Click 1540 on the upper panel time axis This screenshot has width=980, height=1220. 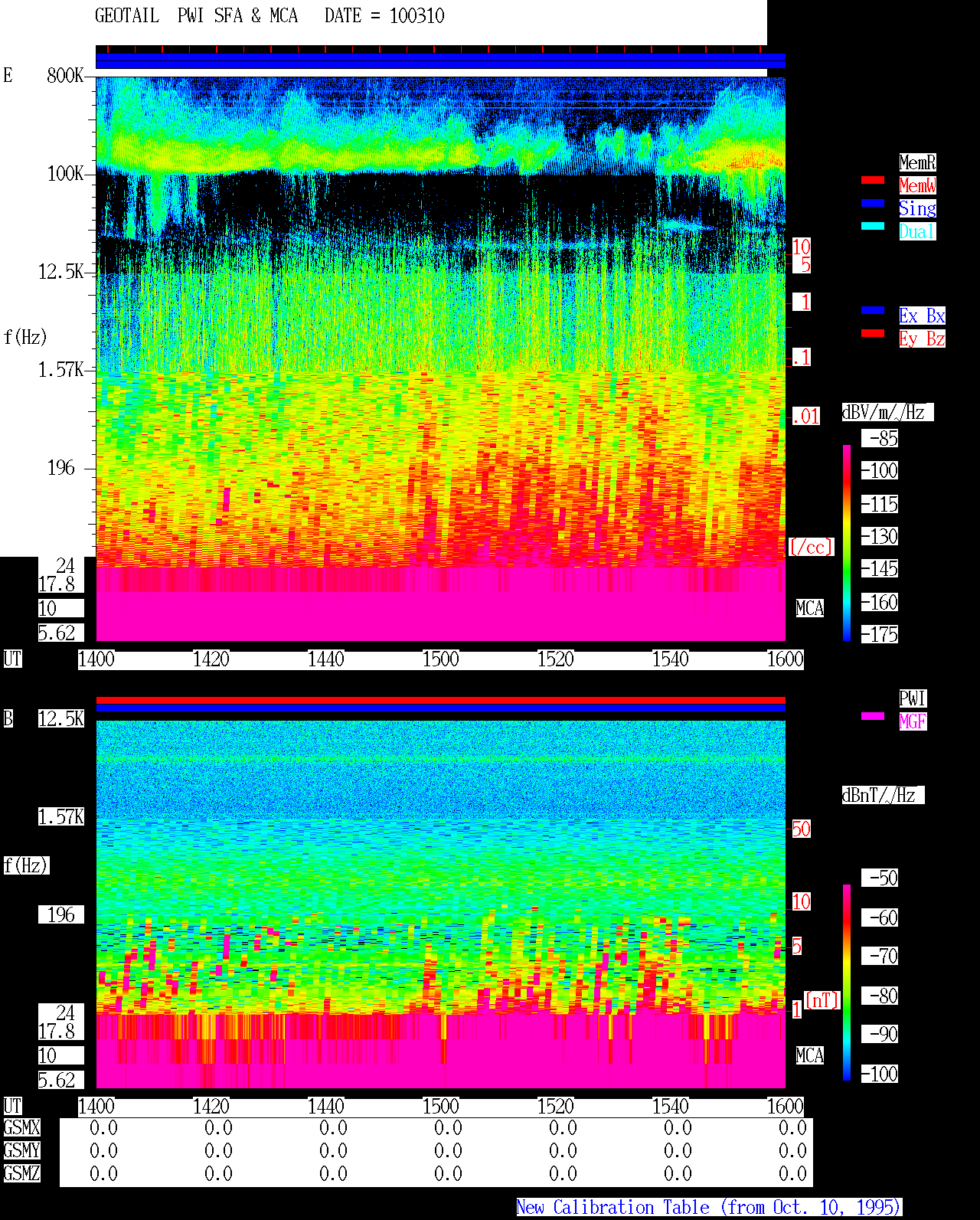pyautogui.click(x=670, y=659)
